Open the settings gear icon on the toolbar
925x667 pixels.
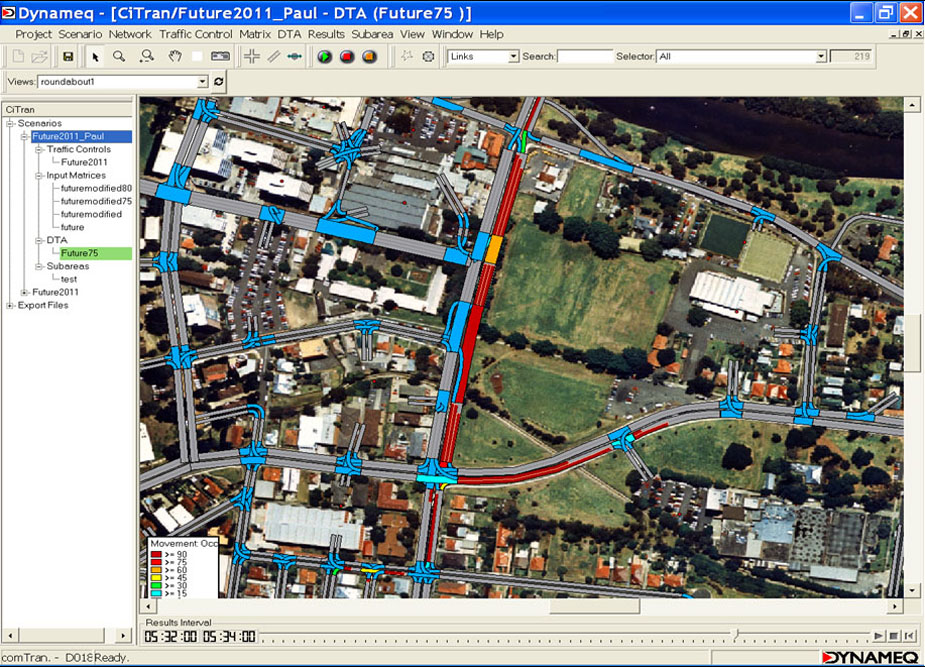[426, 56]
